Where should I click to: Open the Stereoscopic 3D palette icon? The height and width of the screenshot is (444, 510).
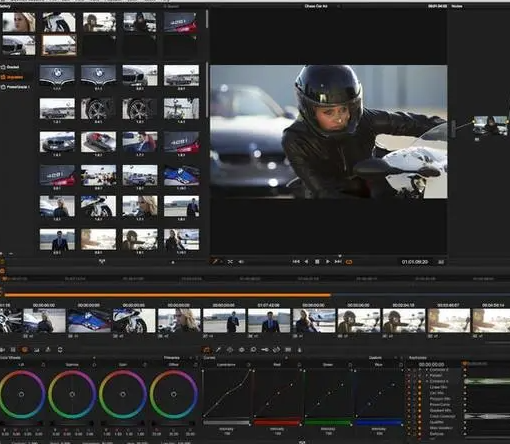tap(288, 350)
